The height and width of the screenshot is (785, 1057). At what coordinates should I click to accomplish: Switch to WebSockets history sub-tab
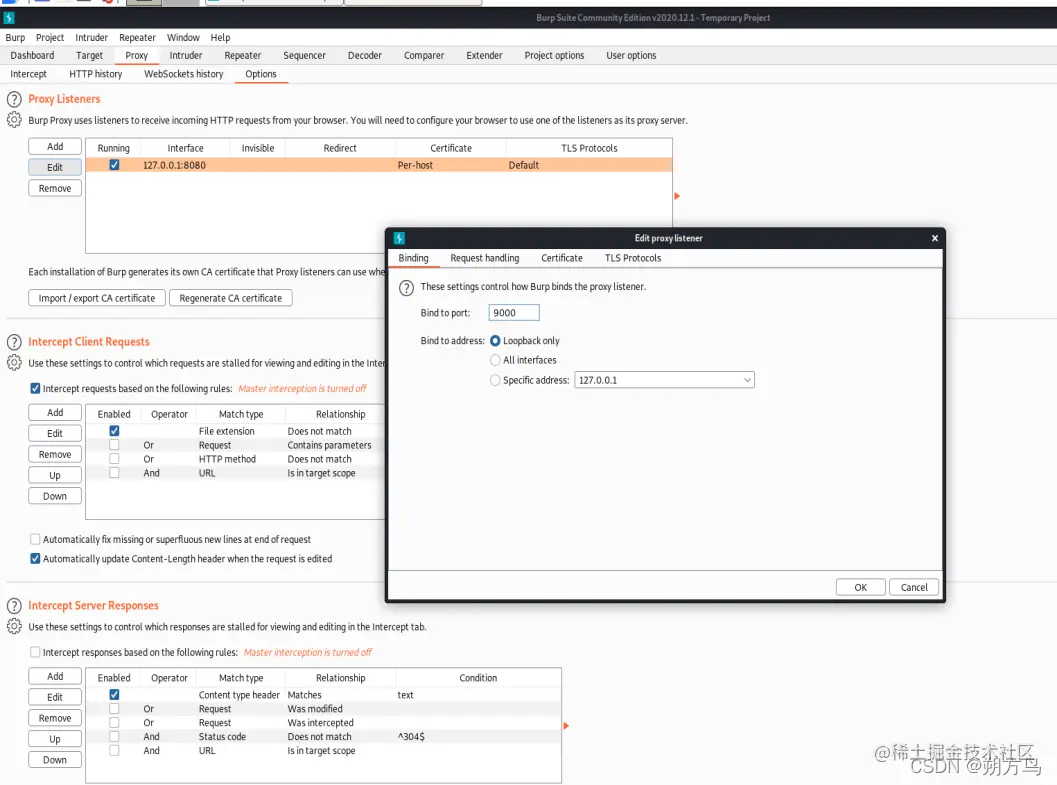coord(183,74)
